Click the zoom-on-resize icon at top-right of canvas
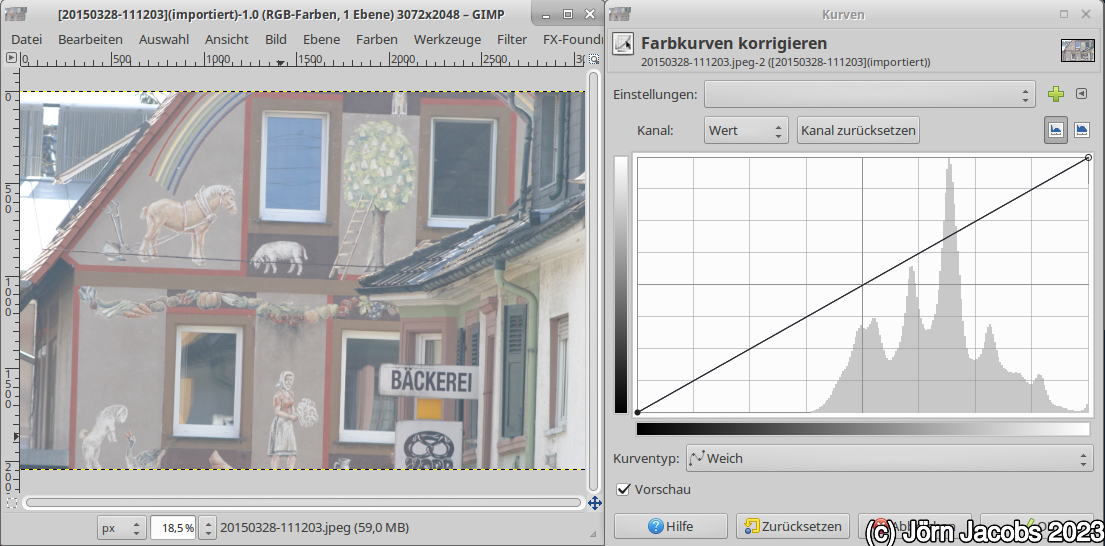 pos(594,58)
